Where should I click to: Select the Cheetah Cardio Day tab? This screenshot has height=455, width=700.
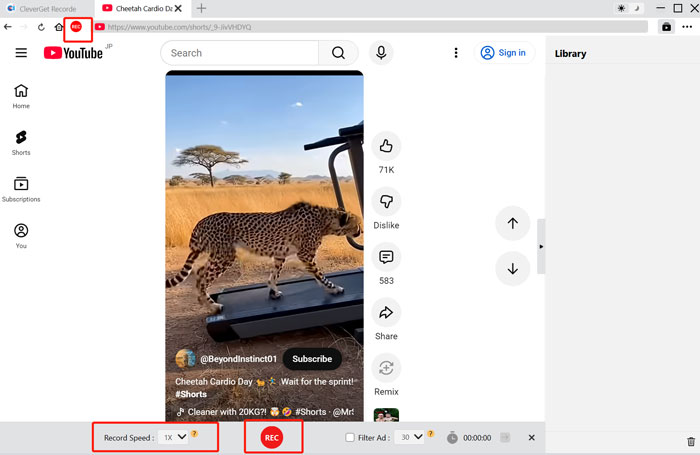[x=143, y=8]
